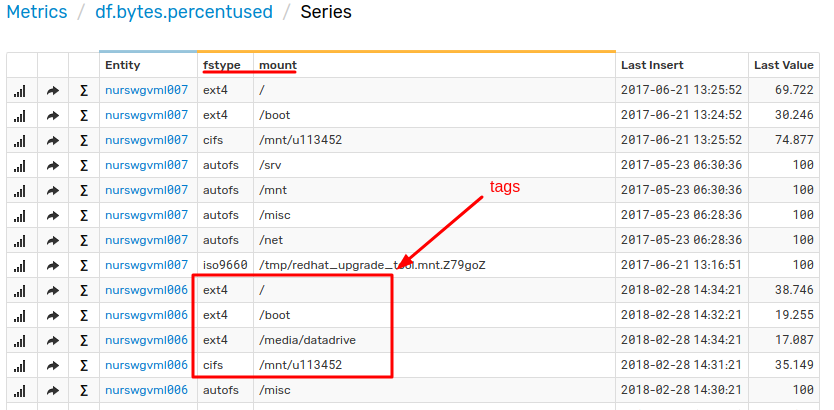This screenshot has width=834, height=410.
Task: Open chart icon for the /boot row of nurswgvml007
Action: (20, 115)
